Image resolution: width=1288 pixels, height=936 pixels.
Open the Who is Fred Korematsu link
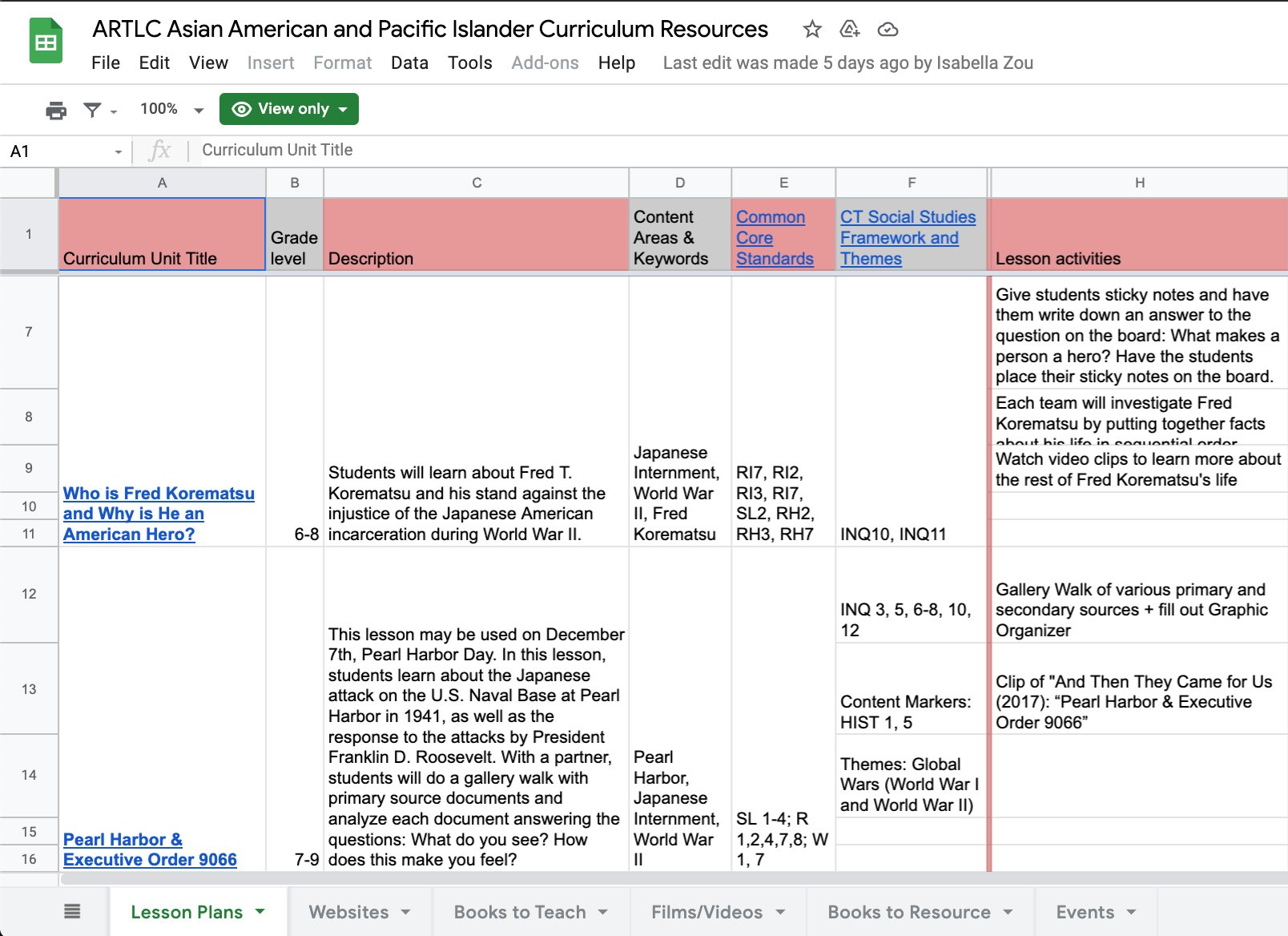coord(159,514)
